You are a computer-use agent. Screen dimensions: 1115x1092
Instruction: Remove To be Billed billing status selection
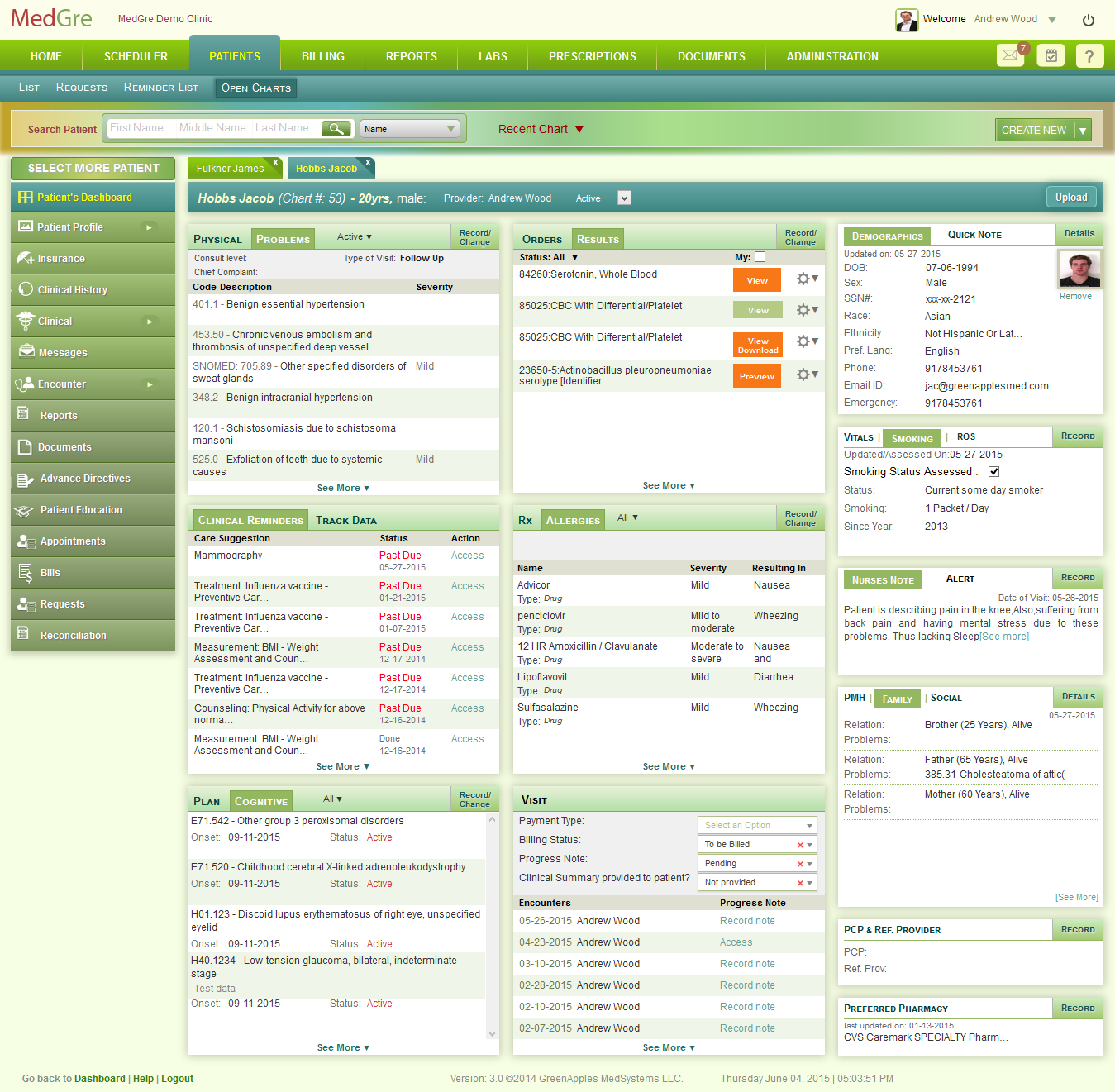point(800,845)
